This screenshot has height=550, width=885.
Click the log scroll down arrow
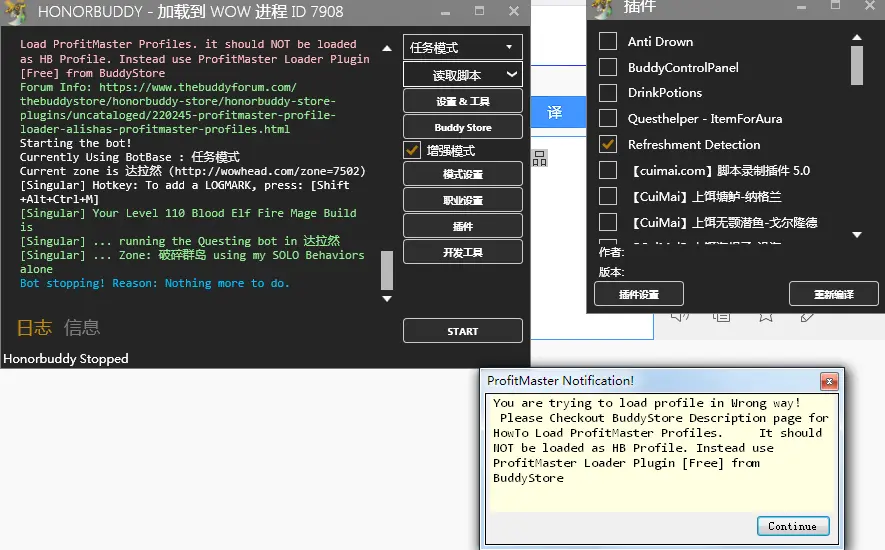387,299
